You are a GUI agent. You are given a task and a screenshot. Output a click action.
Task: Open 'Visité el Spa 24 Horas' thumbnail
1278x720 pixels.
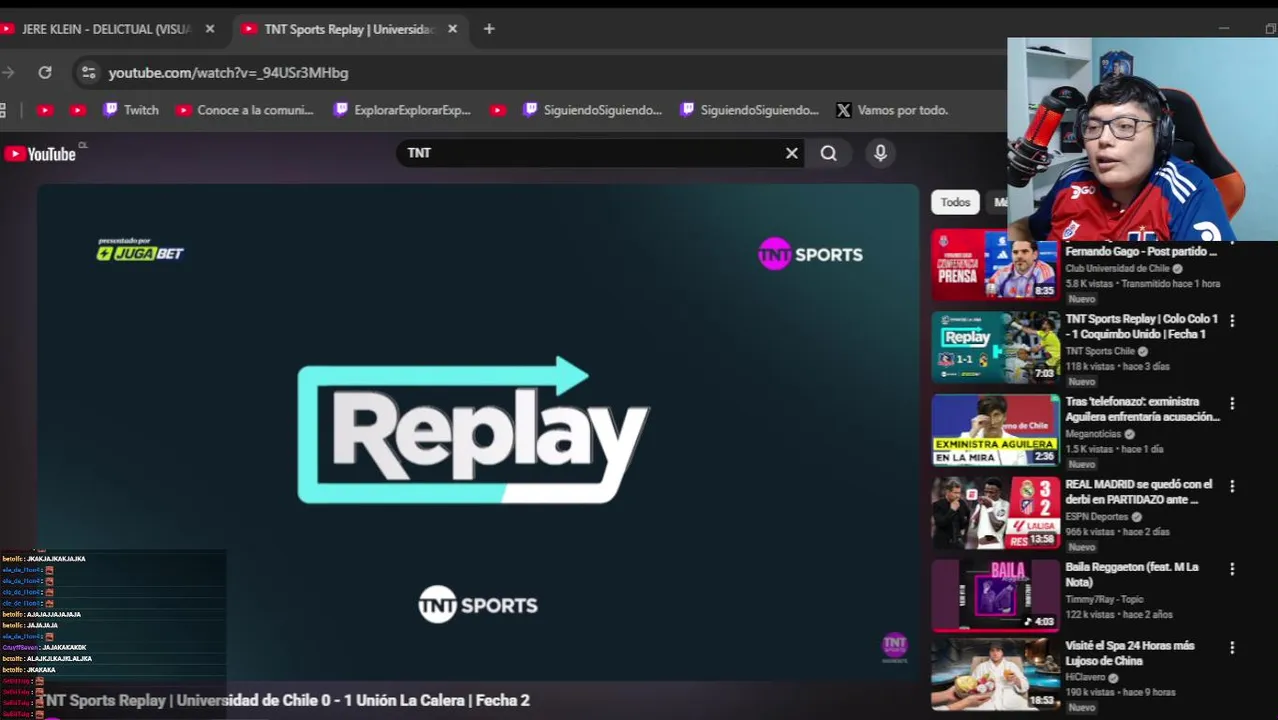(995, 677)
